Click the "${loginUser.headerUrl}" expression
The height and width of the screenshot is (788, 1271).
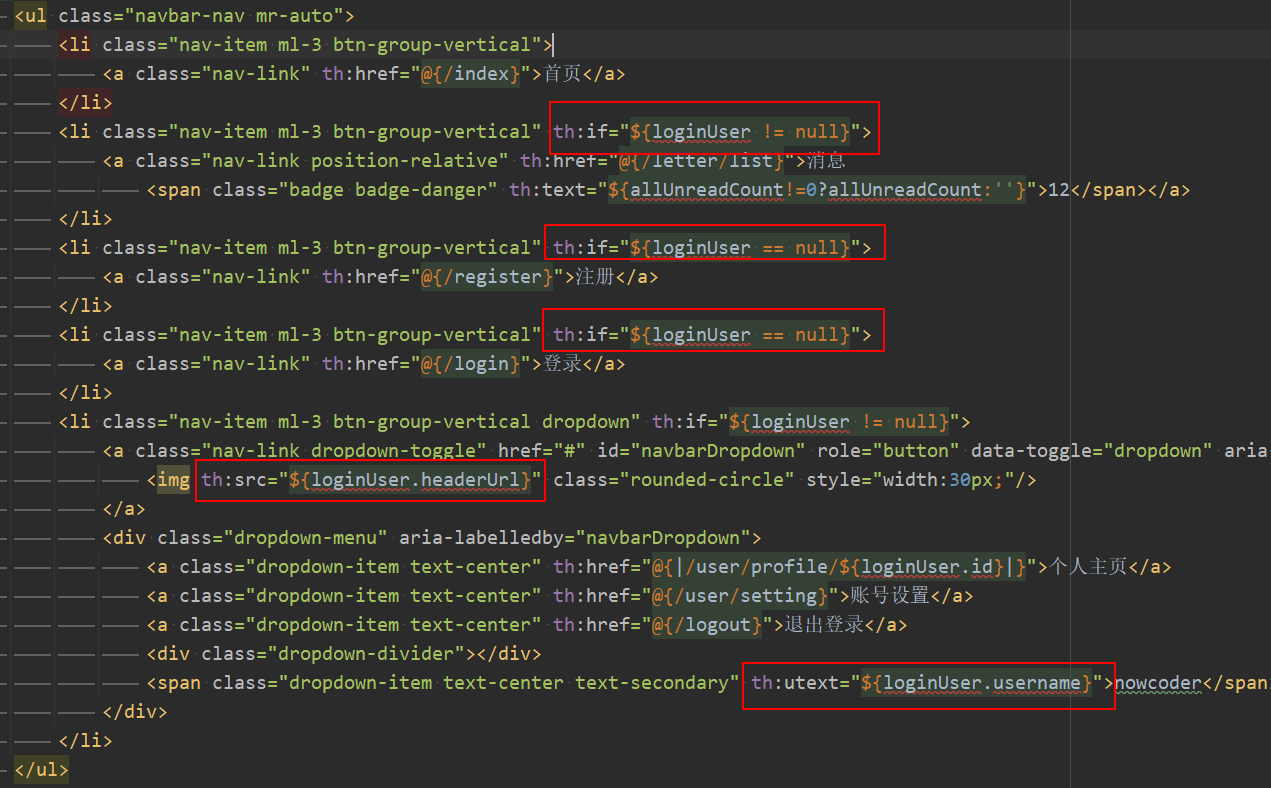pos(410,479)
